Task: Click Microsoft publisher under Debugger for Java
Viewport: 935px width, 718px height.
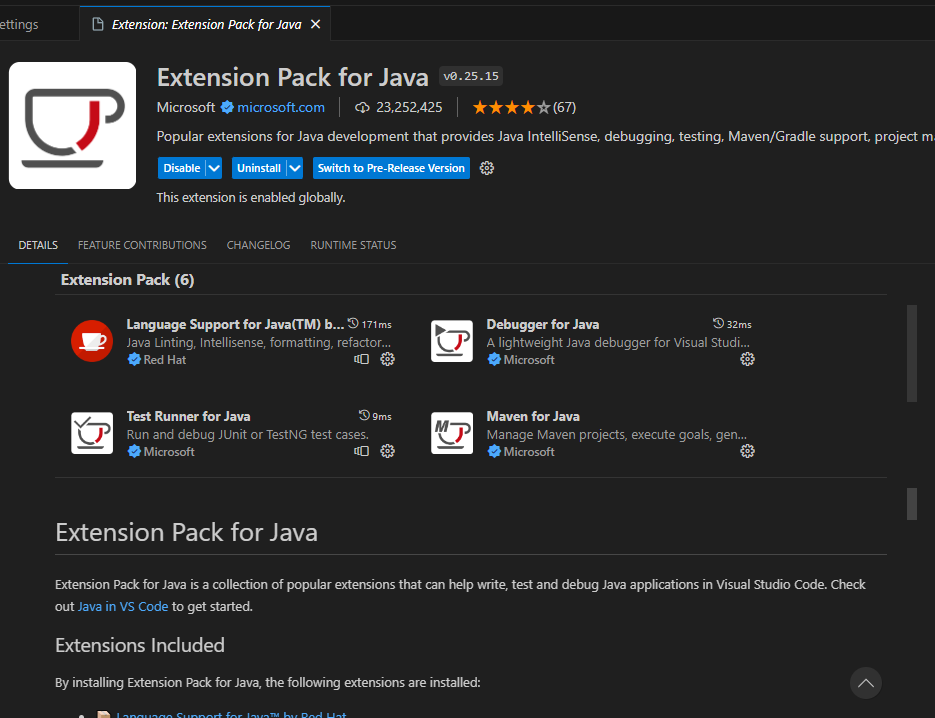Action: (529, 360)
